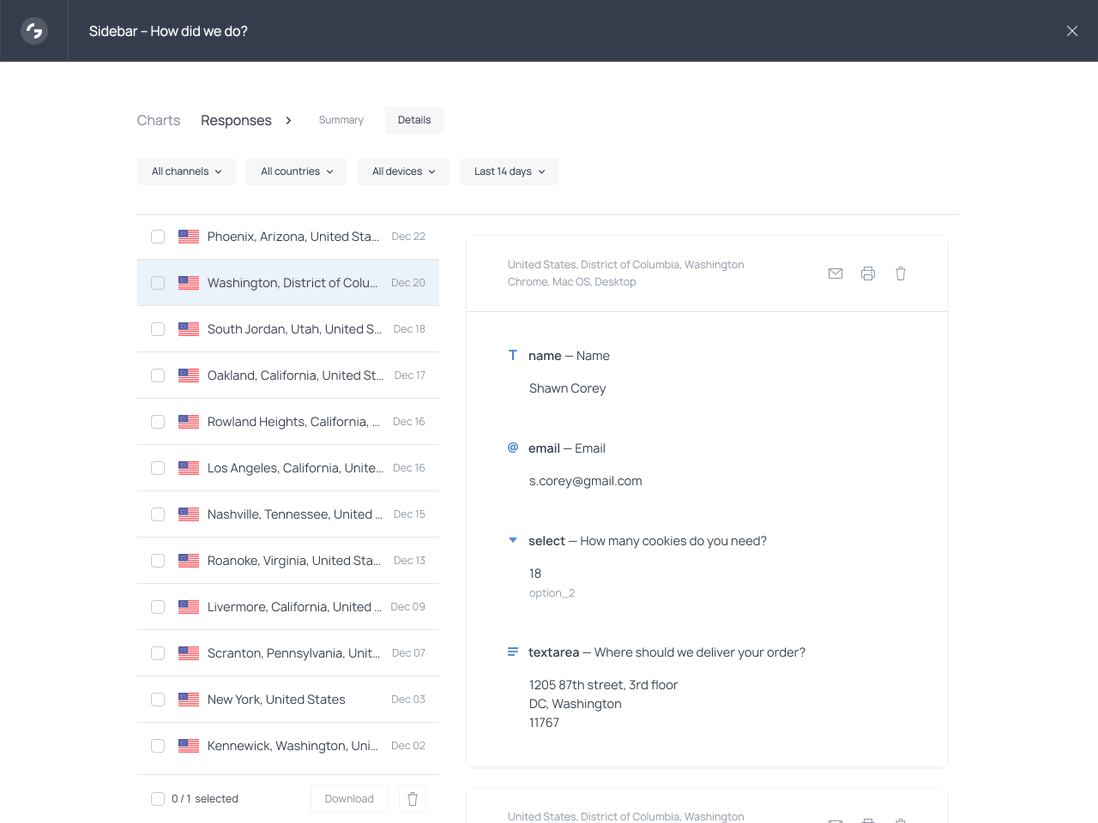Switch to the Summary view
The height and width of the screenshot is (823, 1098).
tap(341, 120)
